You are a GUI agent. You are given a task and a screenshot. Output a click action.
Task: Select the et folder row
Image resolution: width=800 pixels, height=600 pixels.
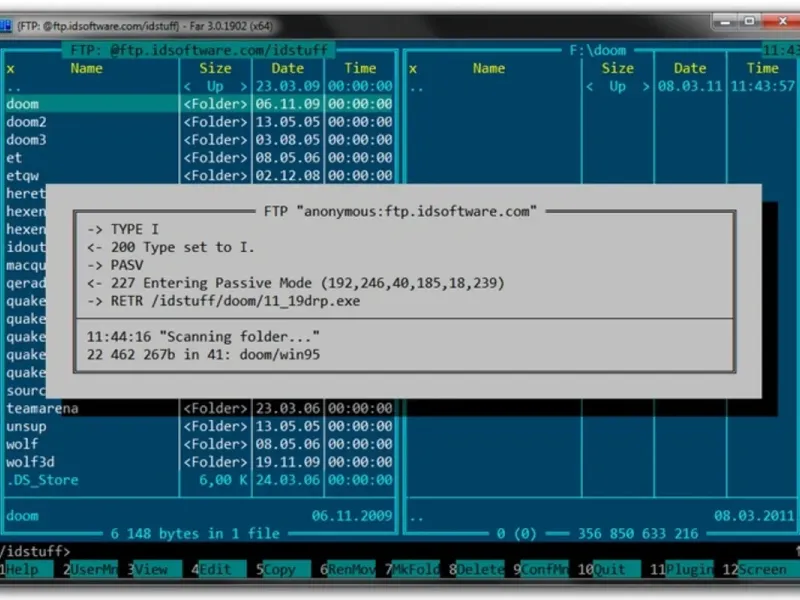199,158
